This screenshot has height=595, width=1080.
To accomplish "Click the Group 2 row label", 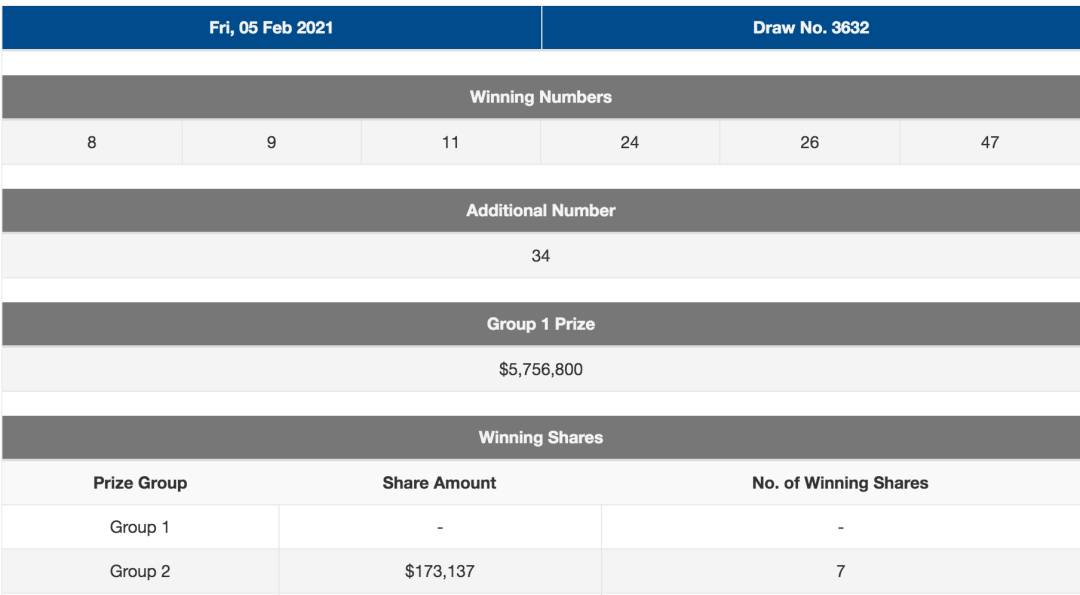I will [x=140, y=572].
